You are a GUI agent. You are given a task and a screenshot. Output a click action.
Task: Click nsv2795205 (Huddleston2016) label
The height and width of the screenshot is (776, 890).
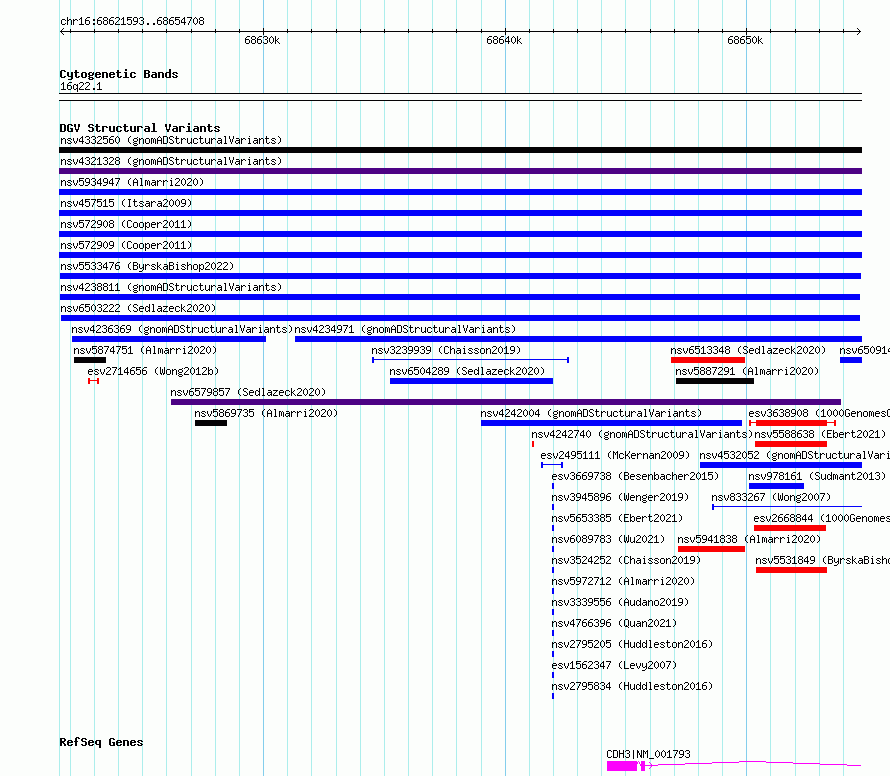[x=632, y=644]
